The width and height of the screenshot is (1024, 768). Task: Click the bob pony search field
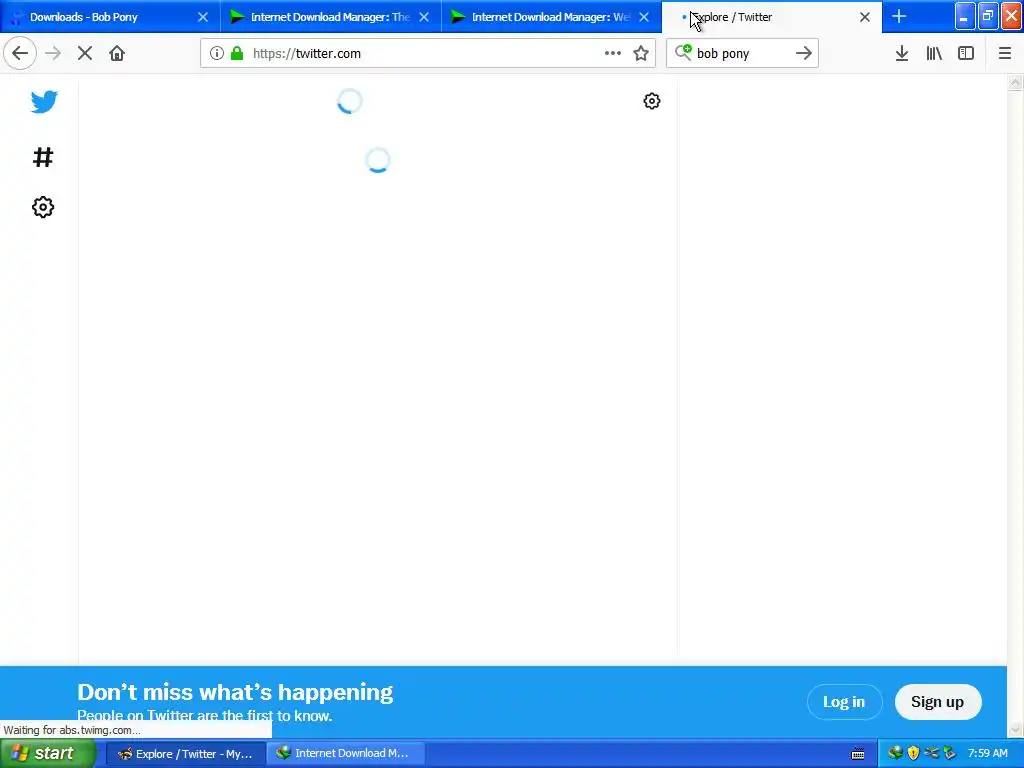click(743, 54)
